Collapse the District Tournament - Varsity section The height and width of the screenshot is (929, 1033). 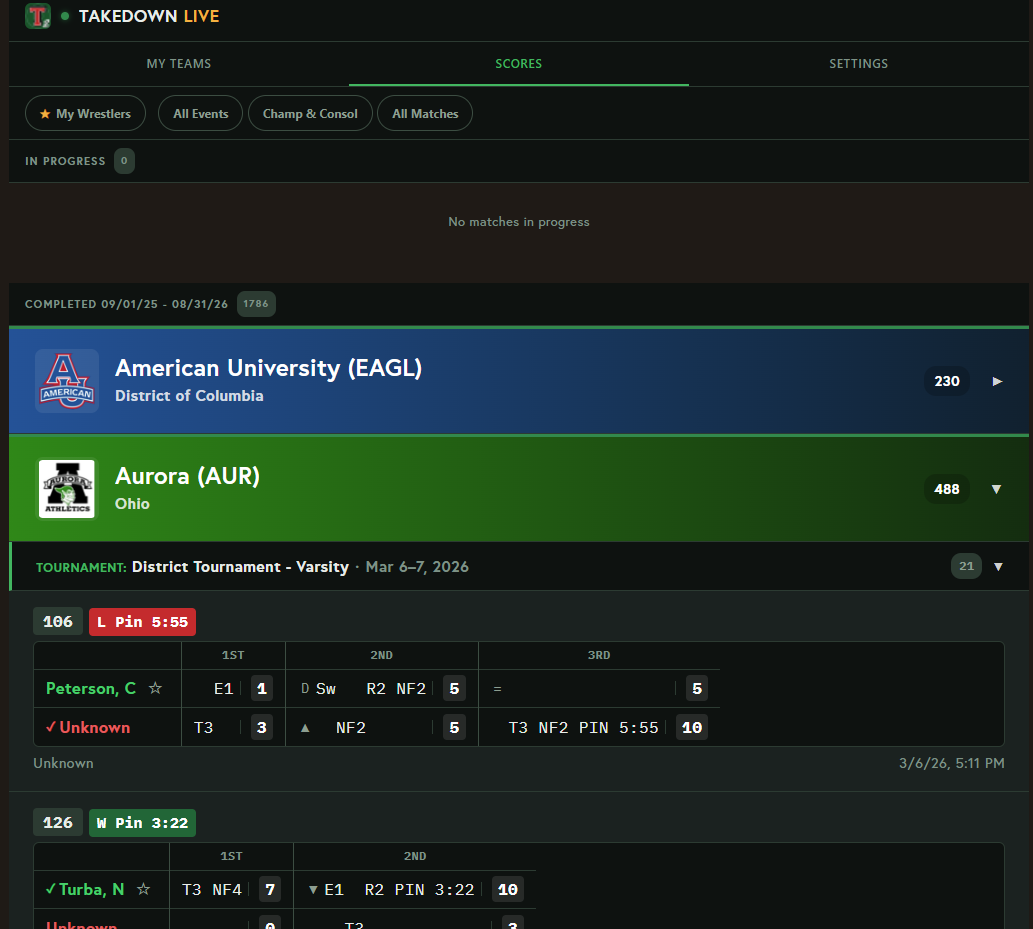click(x=998, y=567)
